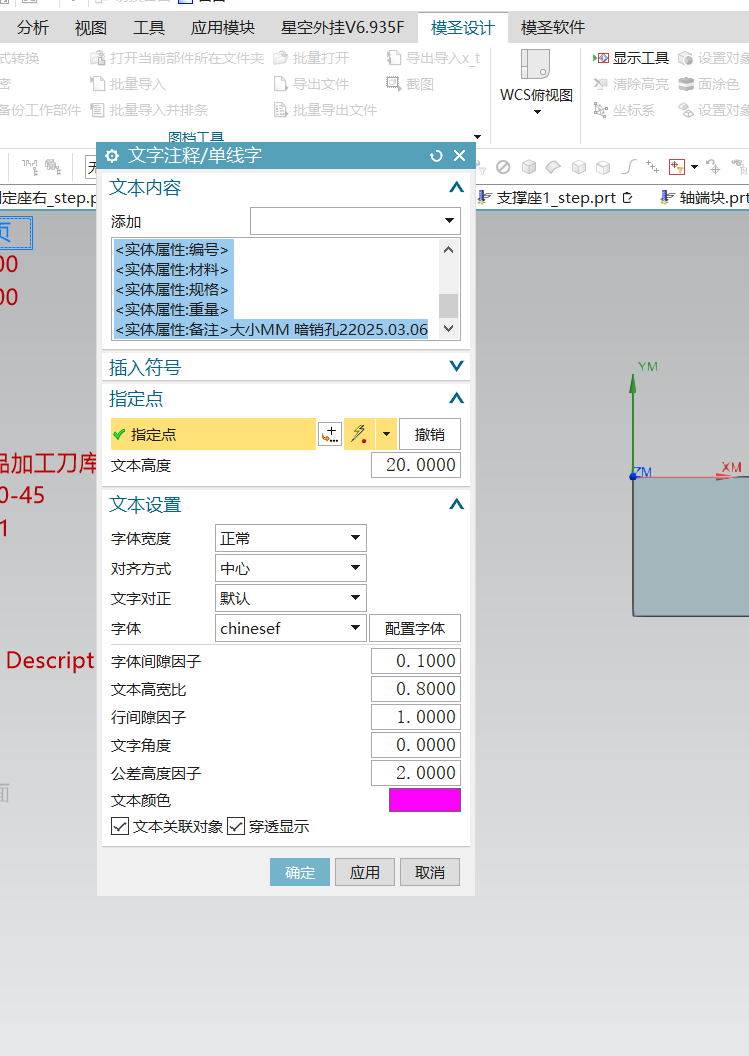
Task: Collapse the 指定点 section
Action: click(457, 398)
